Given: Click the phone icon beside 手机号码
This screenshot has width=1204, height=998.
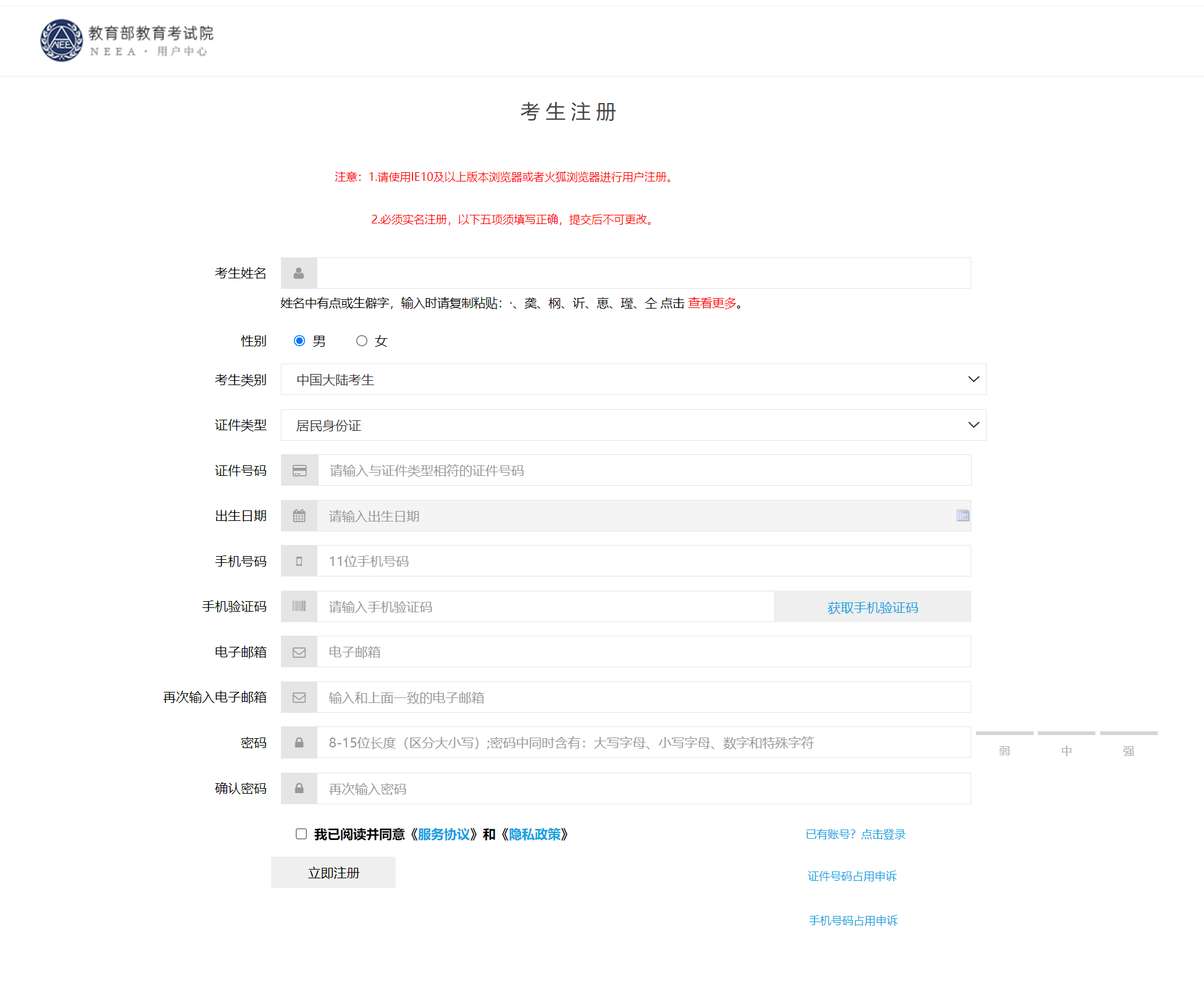Looking at the screenshot, I should (x=299, y=562).
